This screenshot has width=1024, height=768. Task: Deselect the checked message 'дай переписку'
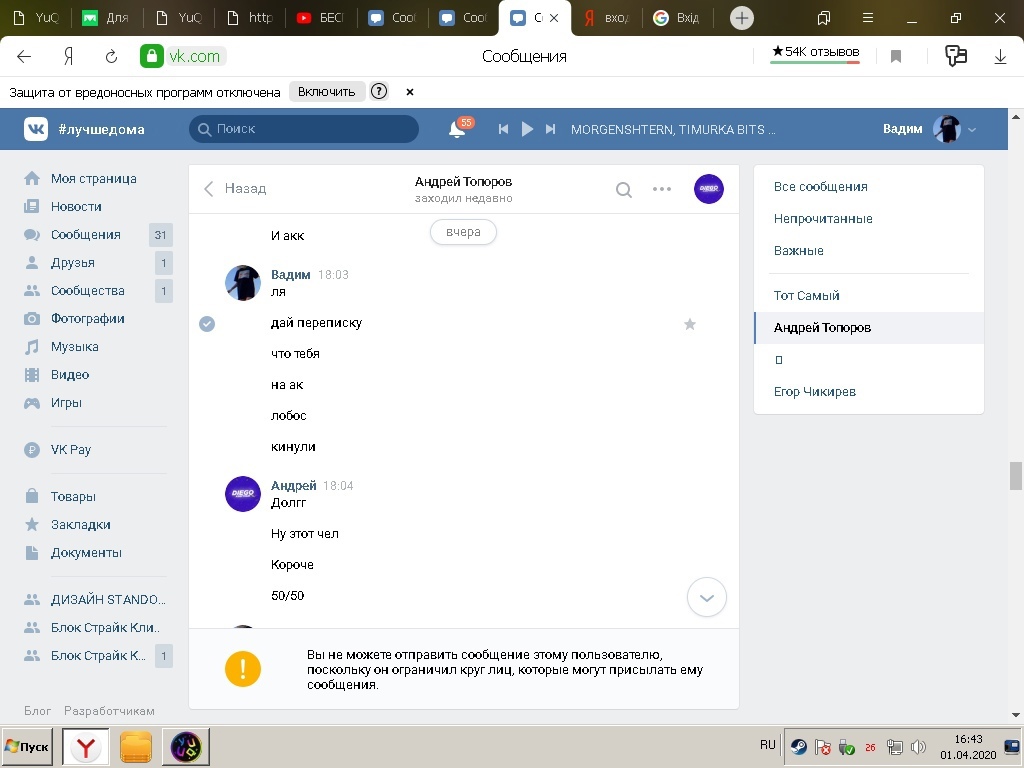pos(207,324)
